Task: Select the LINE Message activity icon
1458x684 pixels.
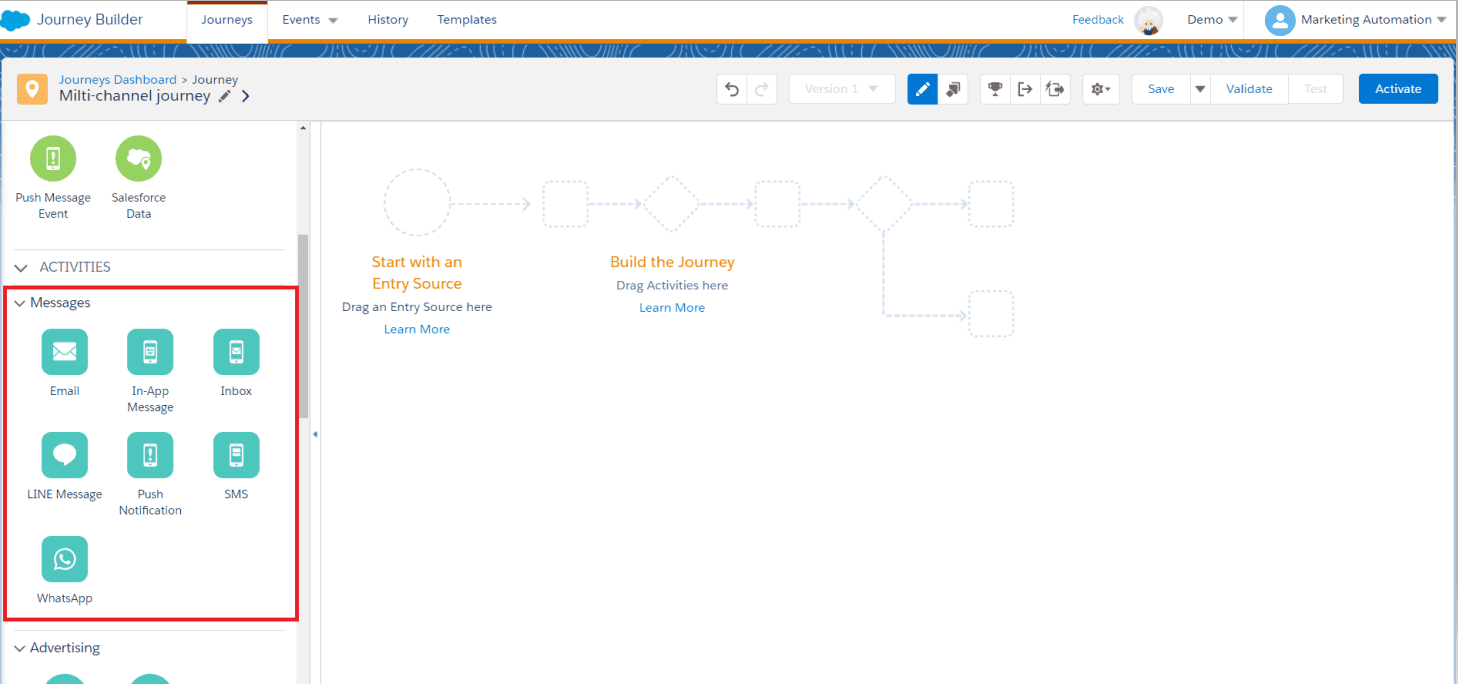Action: [x=64, y=455]
